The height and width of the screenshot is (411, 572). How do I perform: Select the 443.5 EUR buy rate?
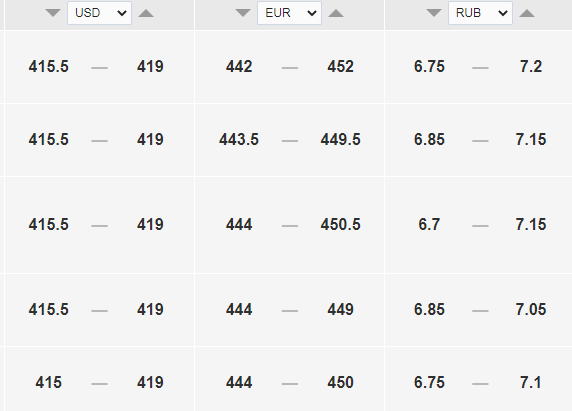tap(239, 140)
